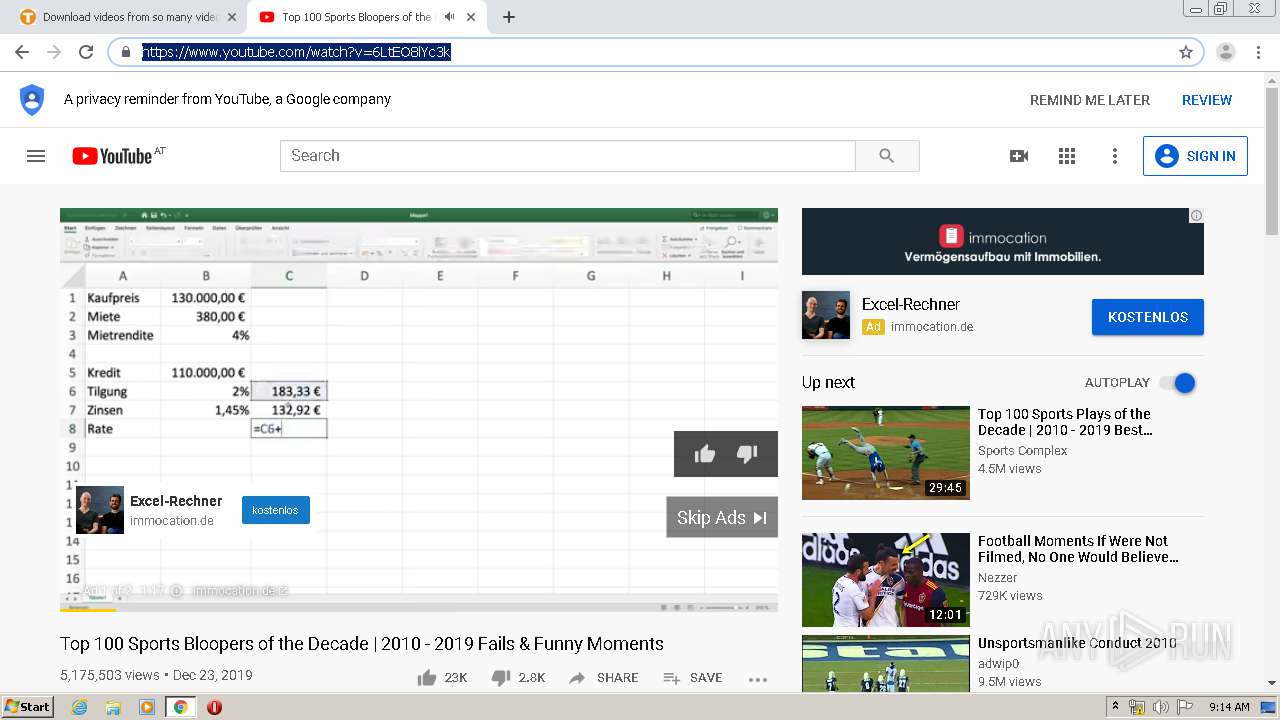Screen dimensions: 1280x720
Task: Click the SIGN IN button
Action: click(1195, 156)
